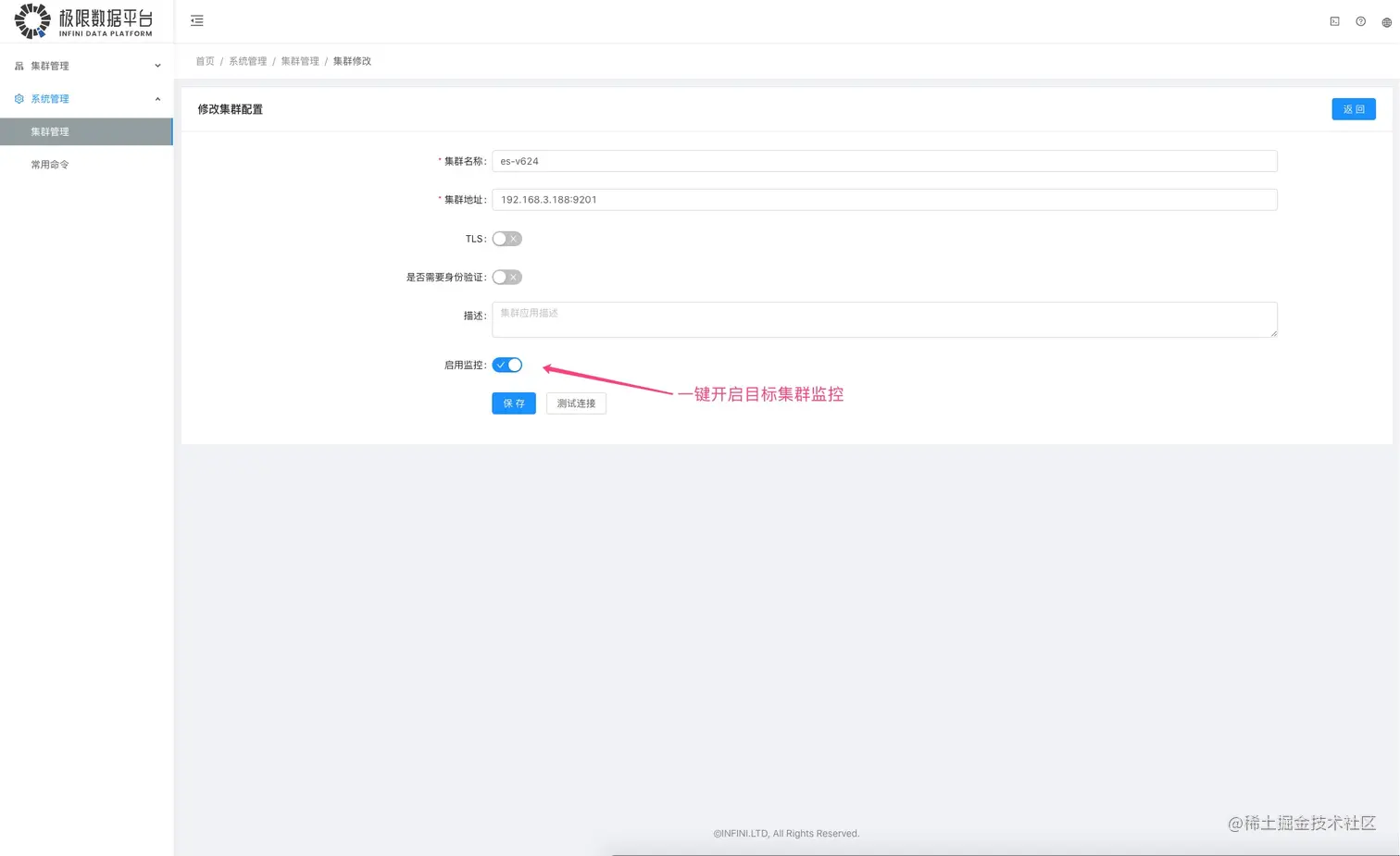Collapse the 系统管理 menu section
Image resolution: width=1400 pixels, height=856 pixels.
tap(156, 98)
